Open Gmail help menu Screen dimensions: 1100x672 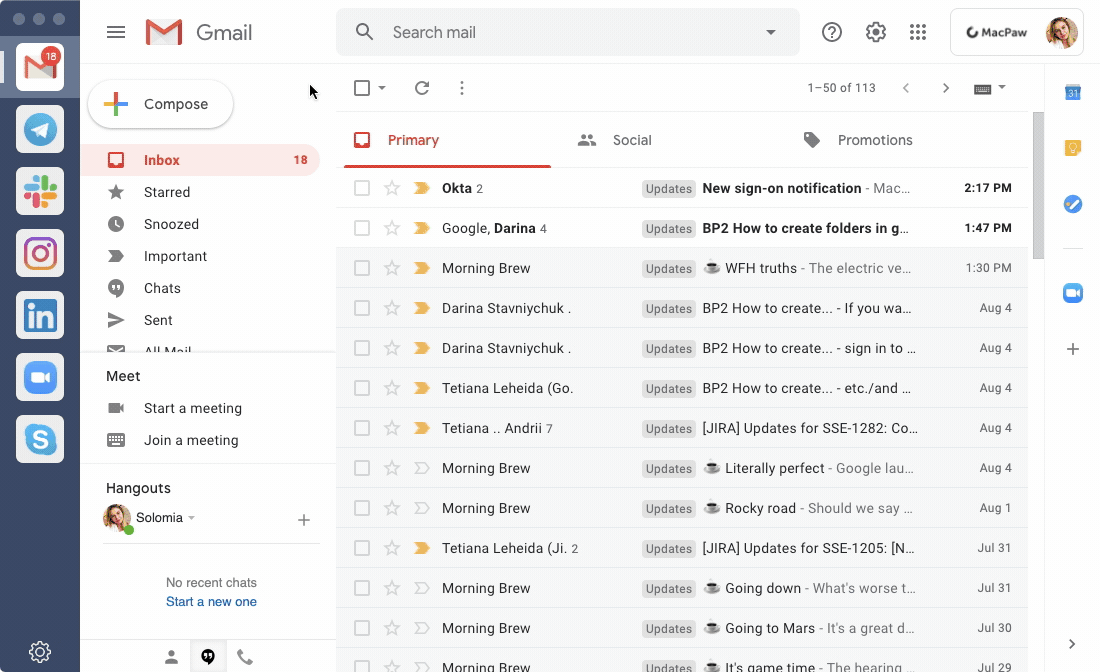(831, 31)
